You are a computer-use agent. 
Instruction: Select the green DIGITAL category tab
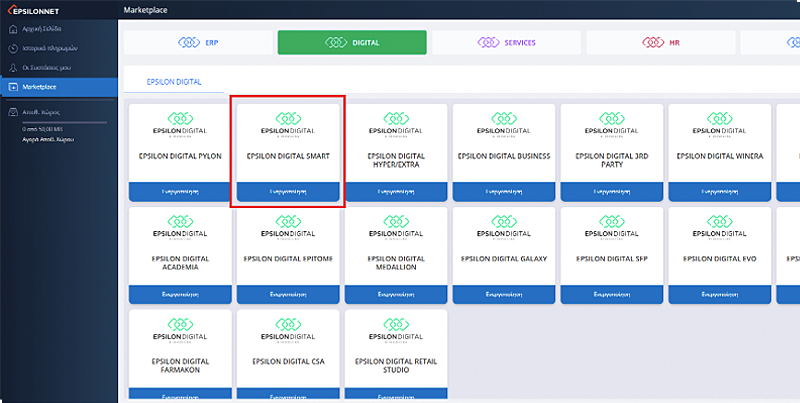pos(352,42)
